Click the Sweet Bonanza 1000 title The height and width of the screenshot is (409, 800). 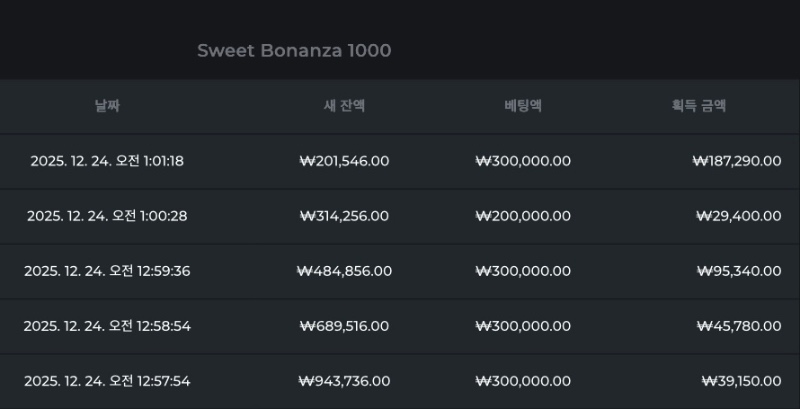click(x=294, y=50)
